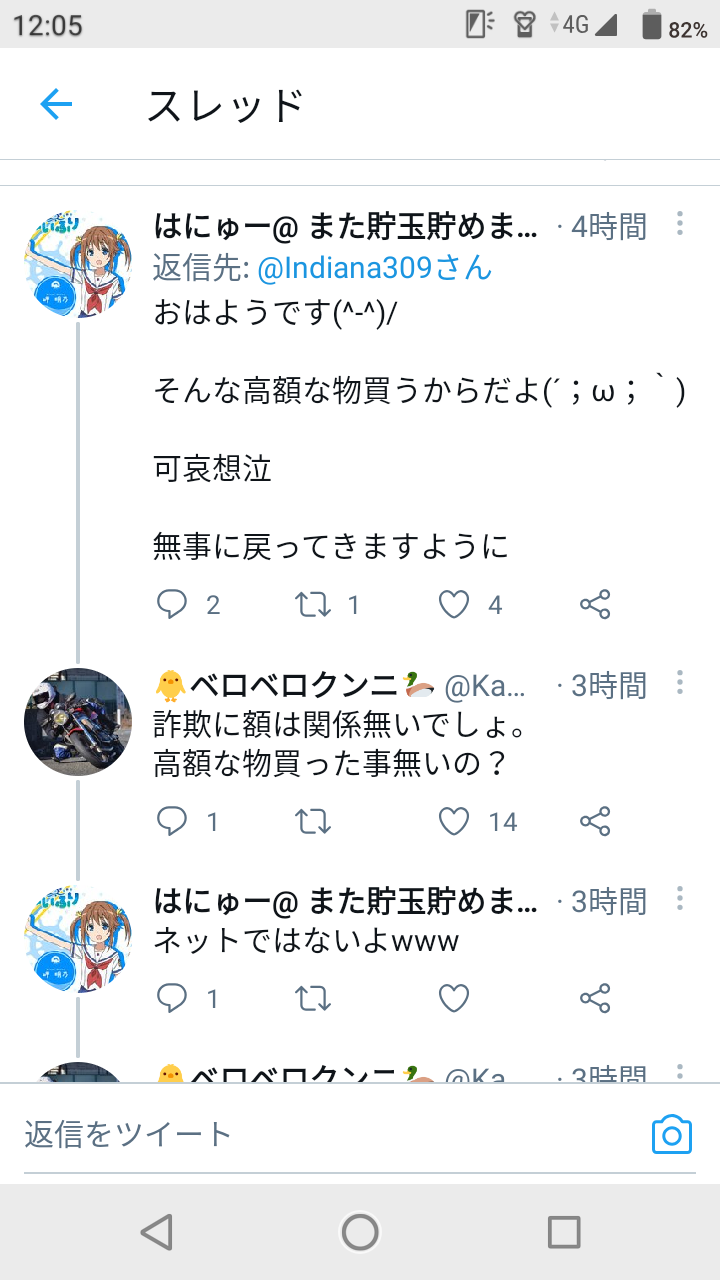Image resolution: width=720 pixels, height=1280 pixels.
Task: Like the tweet with 14 likes
Action: pyautogui.click(x=454, y=821)
